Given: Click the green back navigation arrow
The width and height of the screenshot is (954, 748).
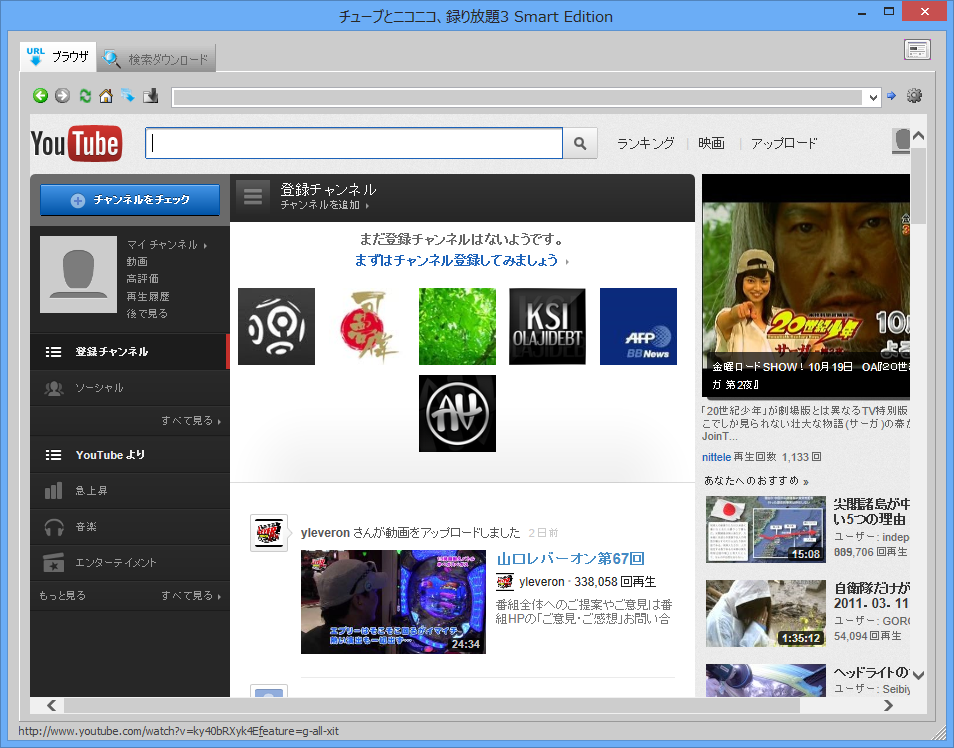Looking at the screenshot, I should click(41, 96).
